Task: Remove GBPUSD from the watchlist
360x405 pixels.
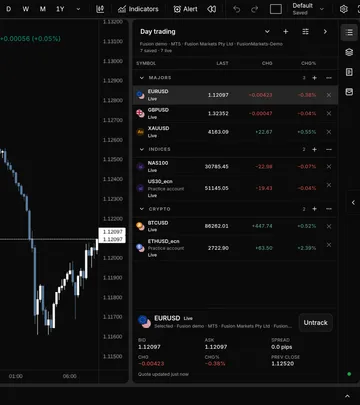Action: pos(329,113)
